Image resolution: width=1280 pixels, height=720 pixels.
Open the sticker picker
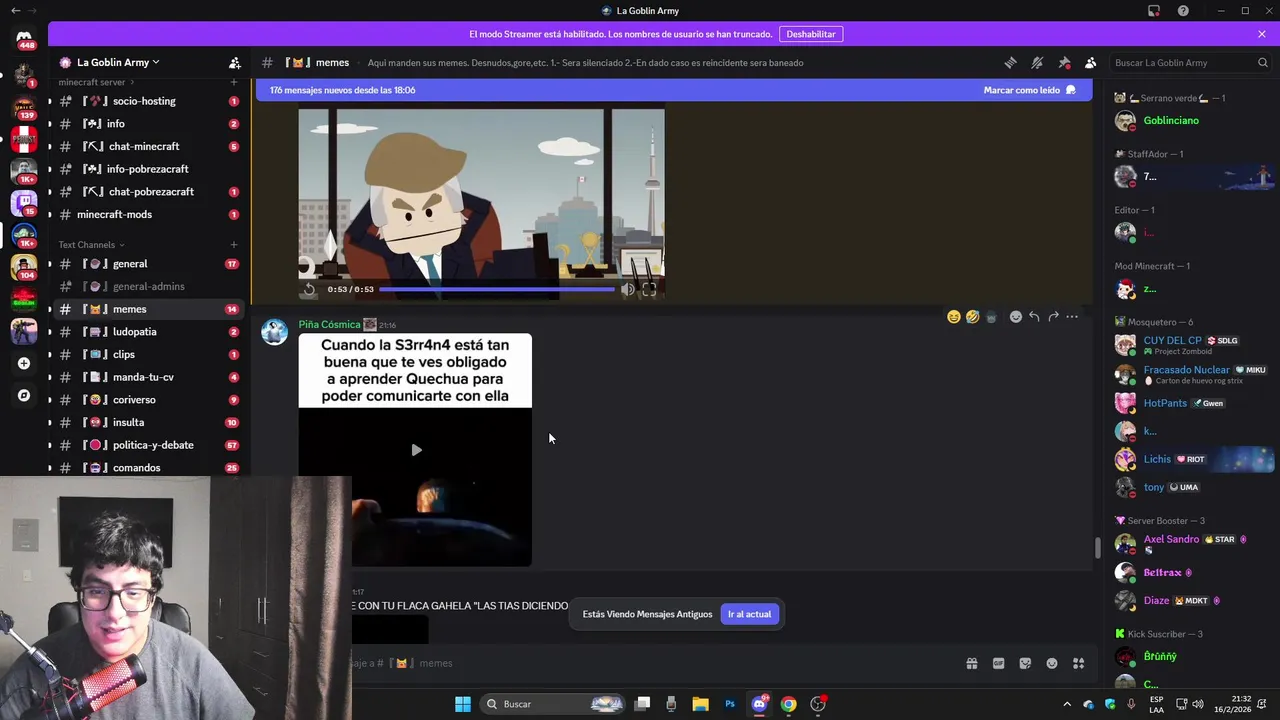click(1025, 663)
